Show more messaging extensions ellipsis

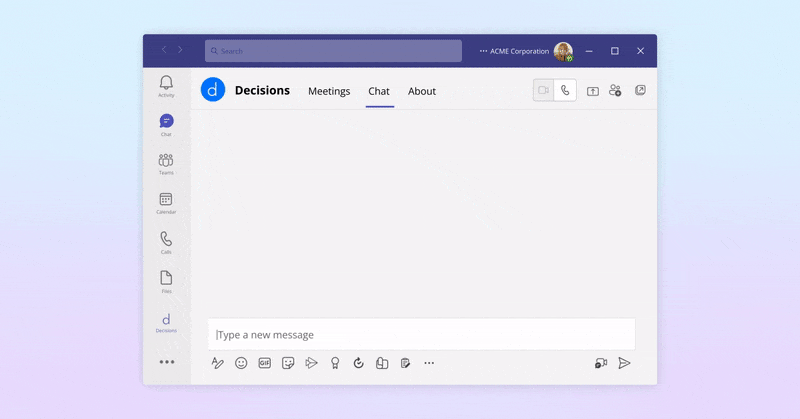pos(429,363)
